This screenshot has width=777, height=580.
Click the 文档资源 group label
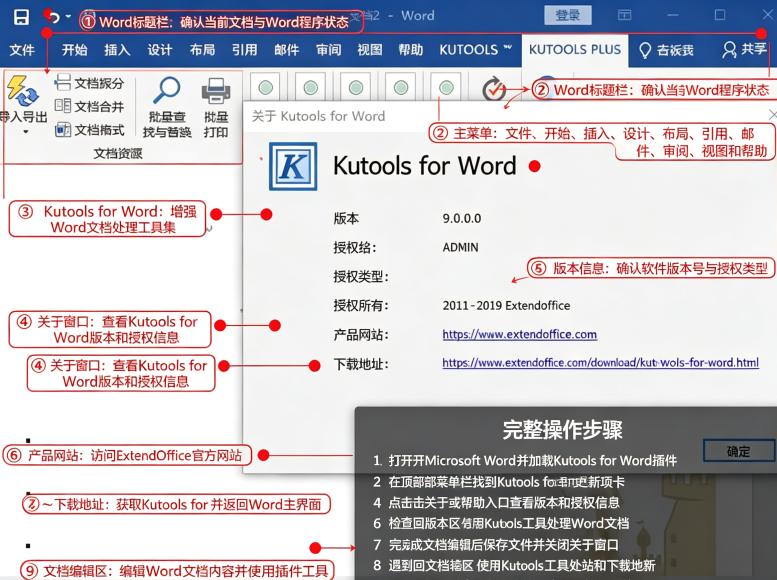[118, 154]
